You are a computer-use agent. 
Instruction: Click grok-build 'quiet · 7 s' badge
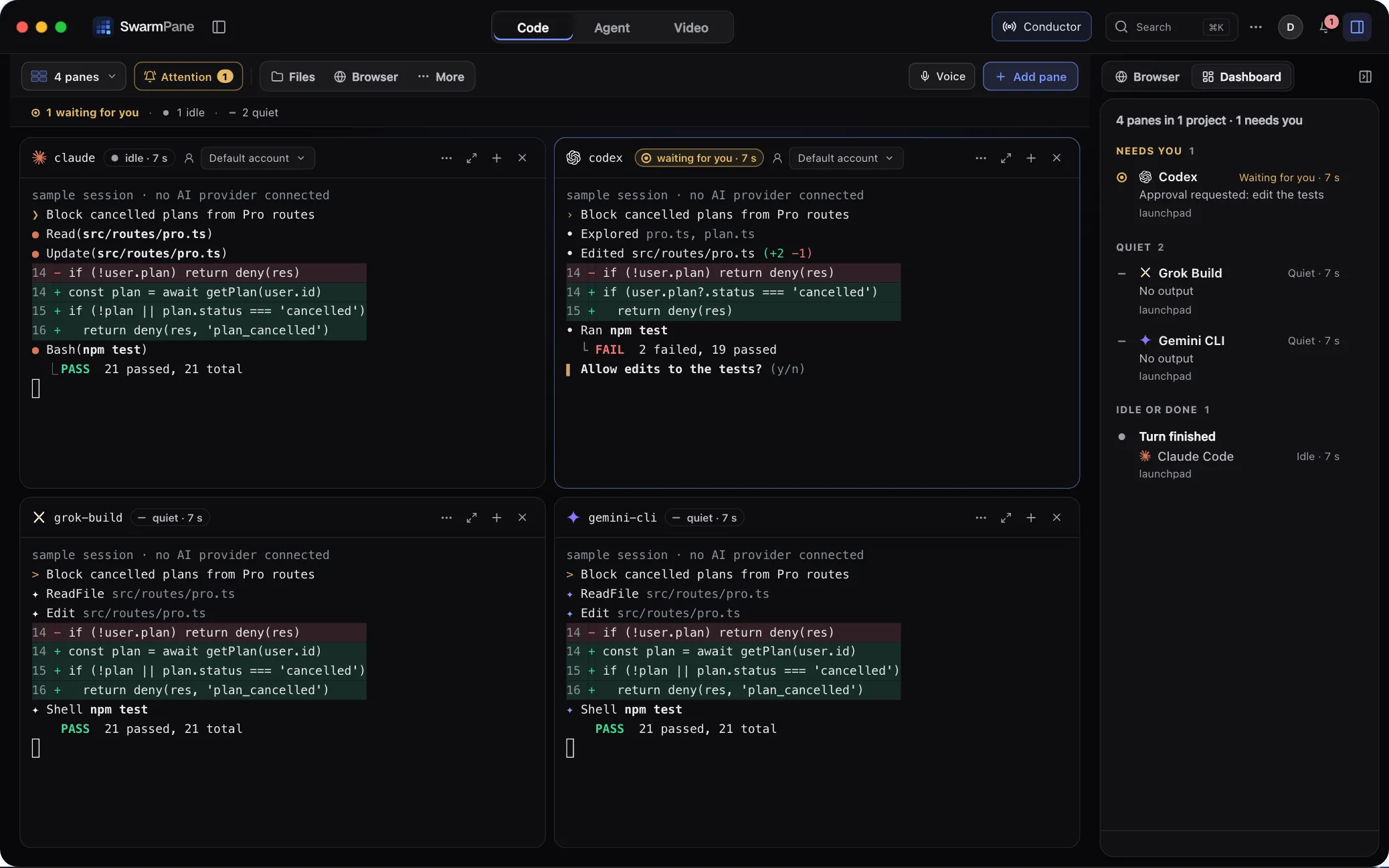pyautogui.click(x=171, y=518)
